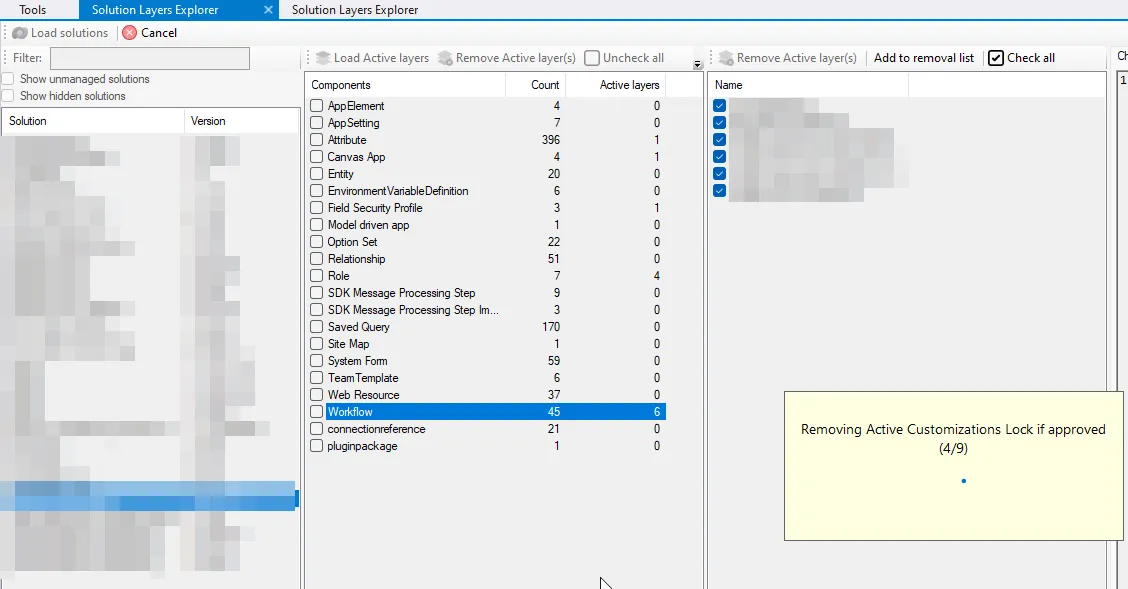This screenshot has height=589, width=1128.
Task: Click the Cancel button label
Action: pos(159,33)
